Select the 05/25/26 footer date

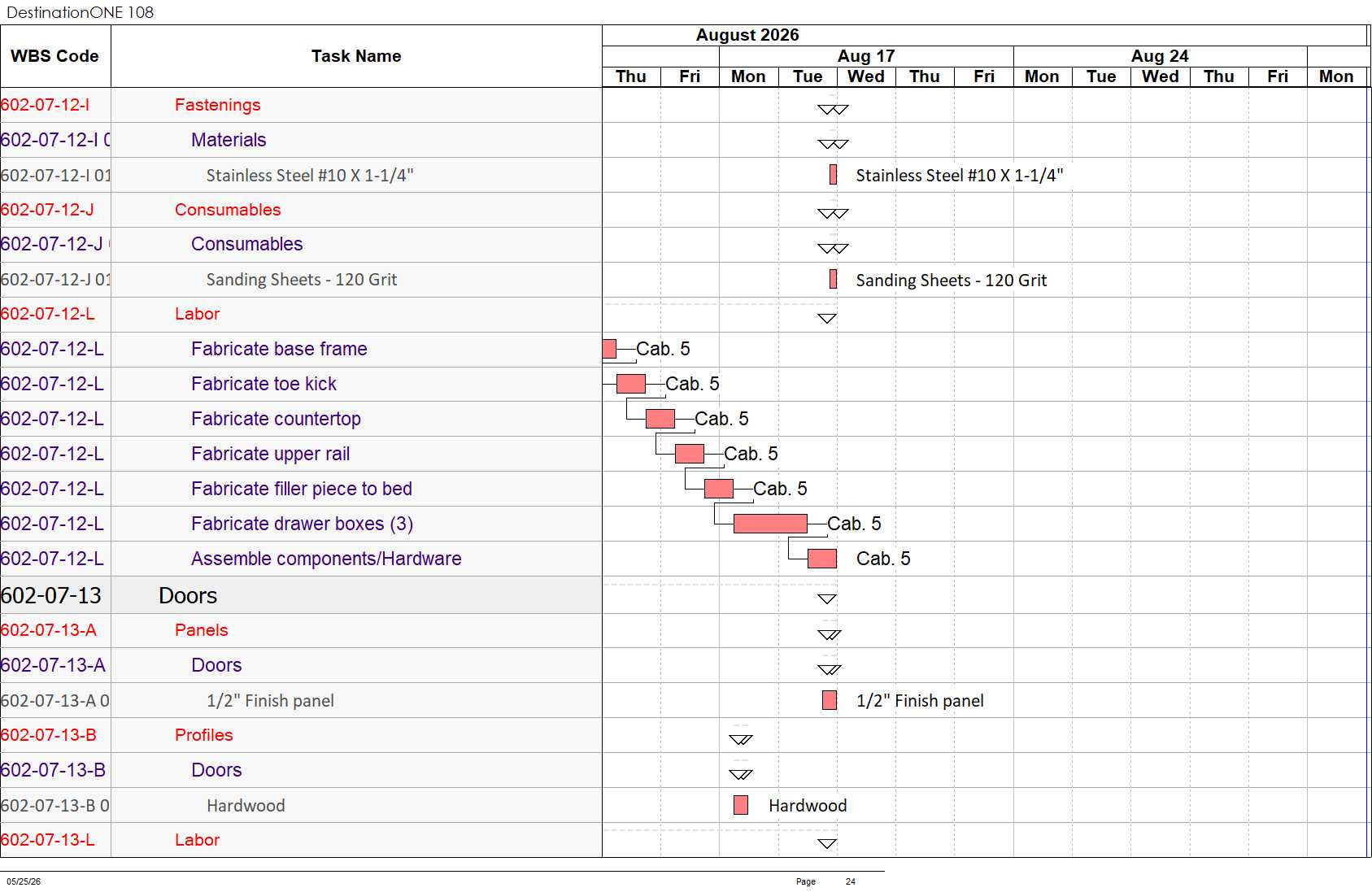tap(24, 881)
